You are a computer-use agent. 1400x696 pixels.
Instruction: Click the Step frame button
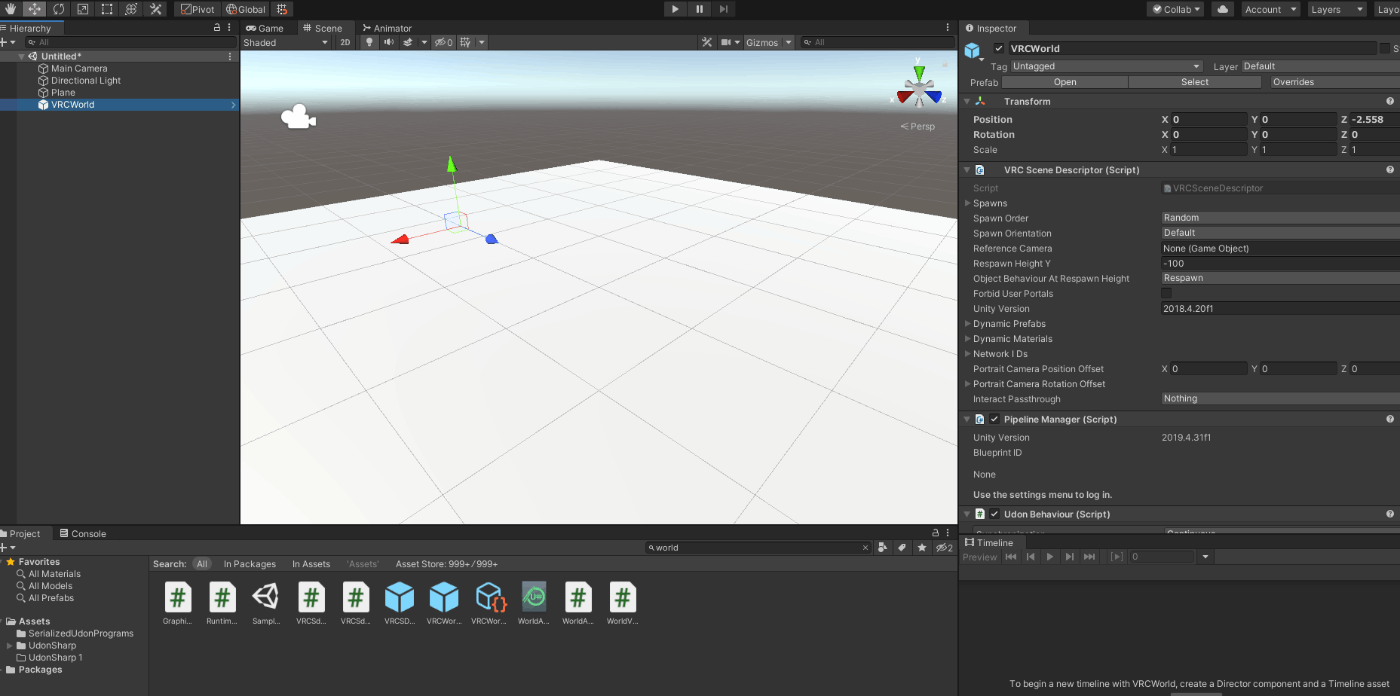click(x=723, y=9)
